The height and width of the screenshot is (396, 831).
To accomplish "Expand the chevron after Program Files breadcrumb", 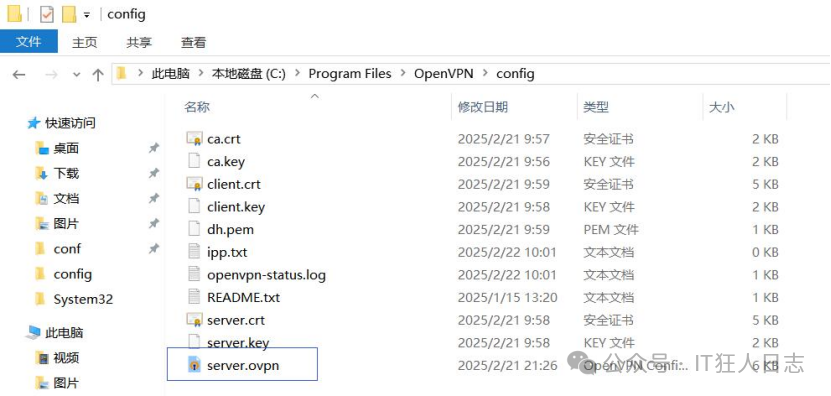I will pyautogui.click(x=403, y=74).
